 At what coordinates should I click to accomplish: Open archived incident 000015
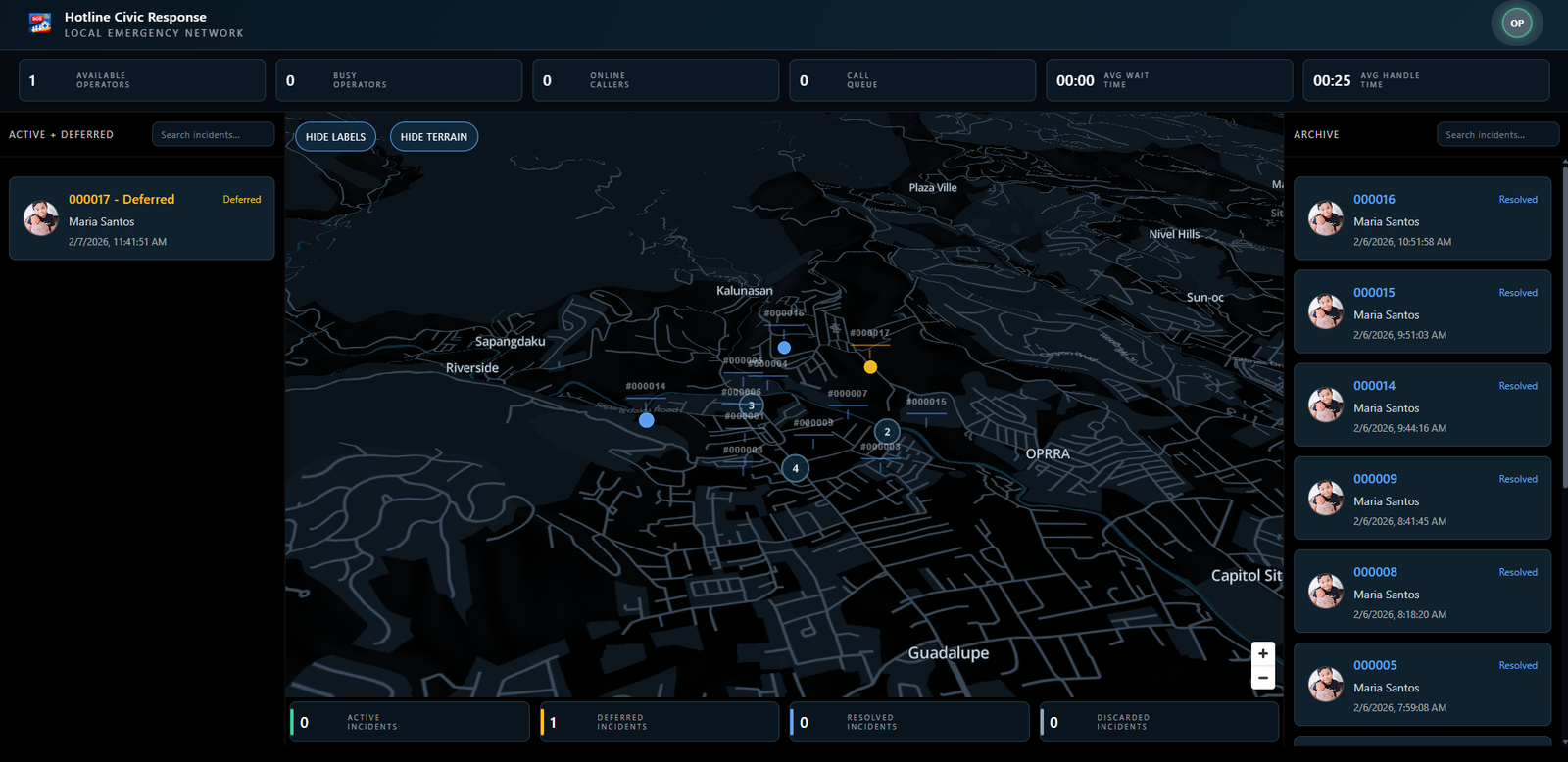(x=1422, y=311)
